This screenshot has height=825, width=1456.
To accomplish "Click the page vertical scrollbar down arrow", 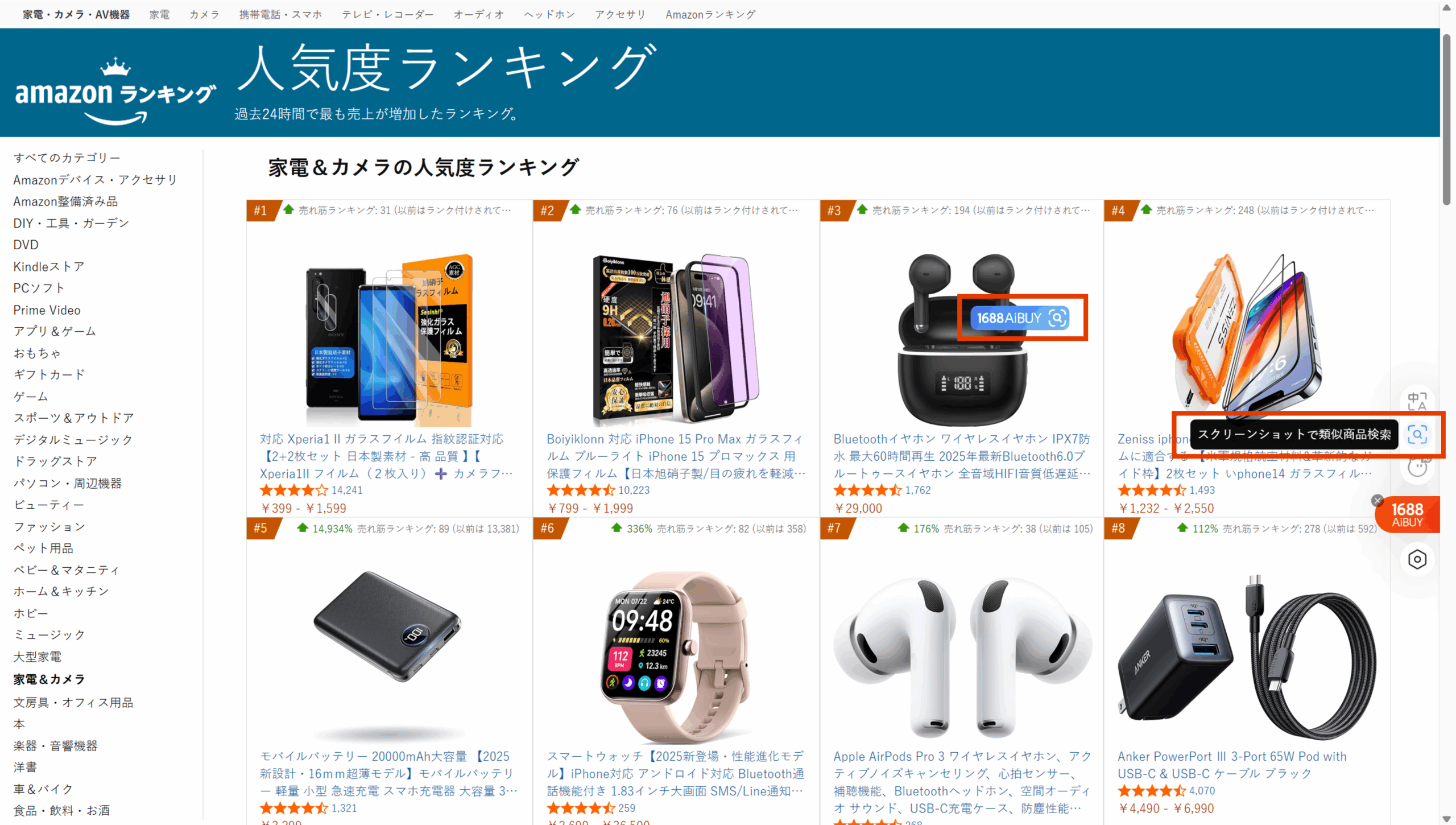I will [x=1447, y=819].
